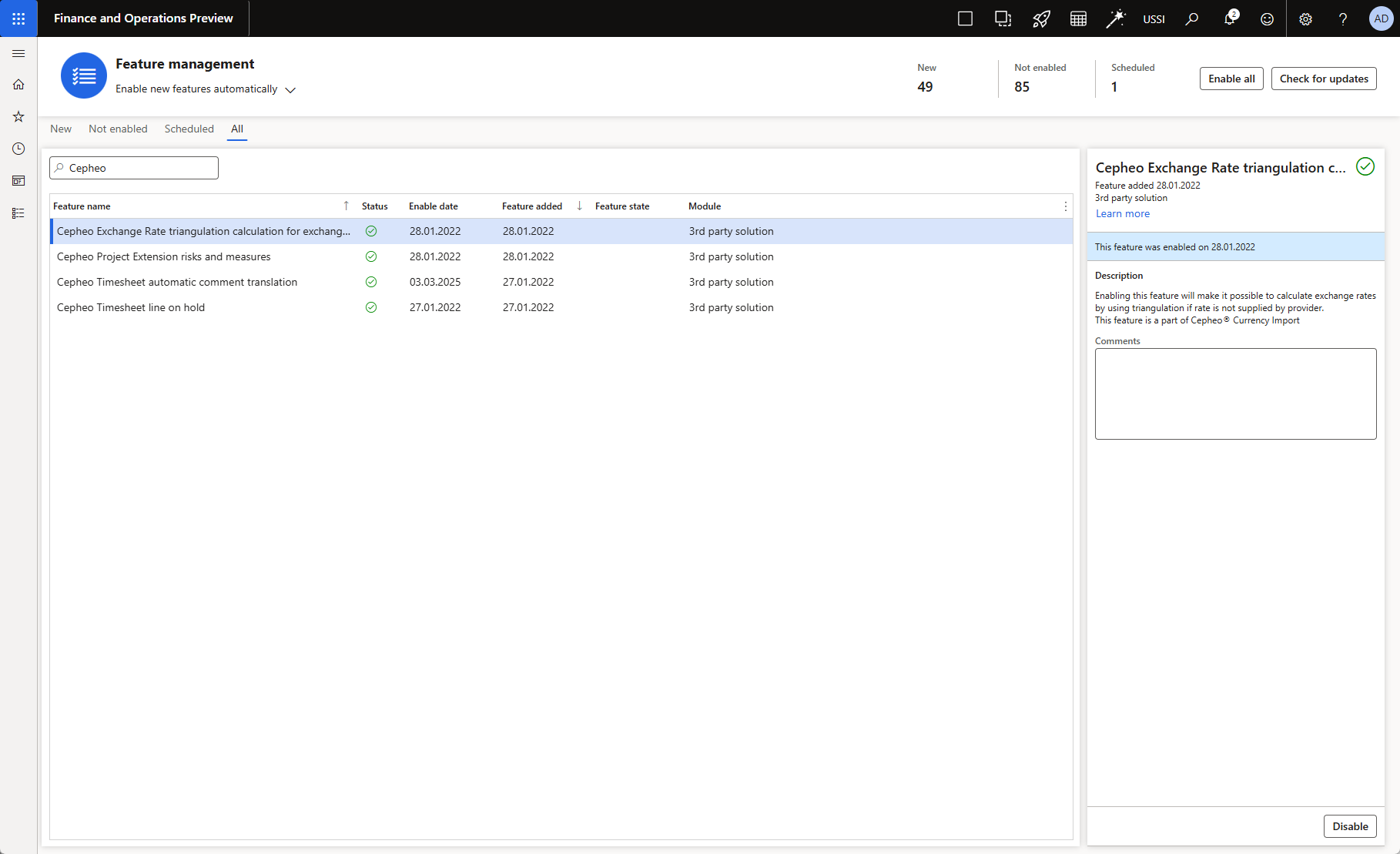Viewport: 1400px width, 854px height.
Task: Go to Home in sidebar
Action: click(x=18, y=85)
